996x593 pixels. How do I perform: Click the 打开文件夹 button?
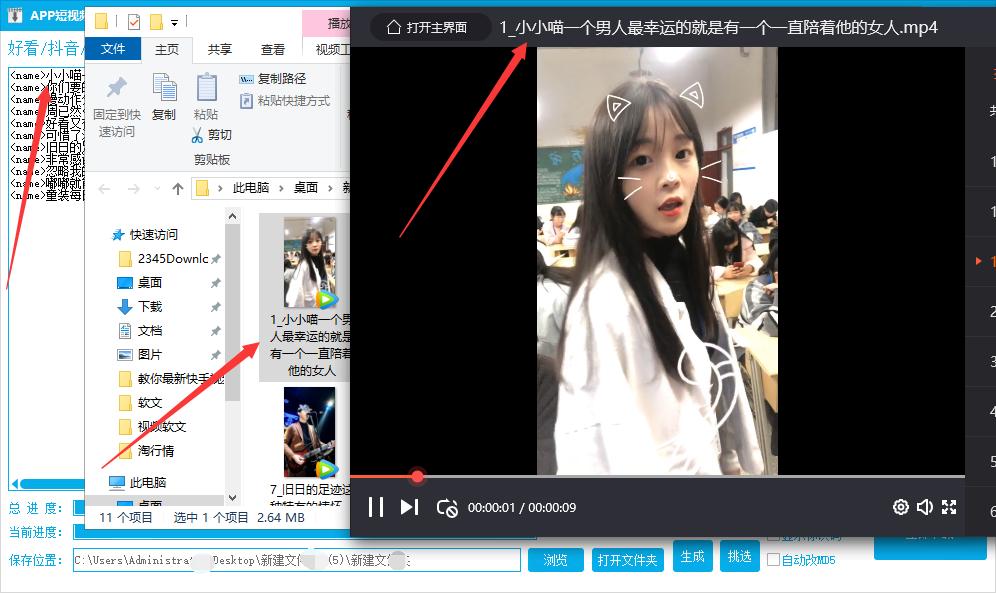[x=628, y=560]
